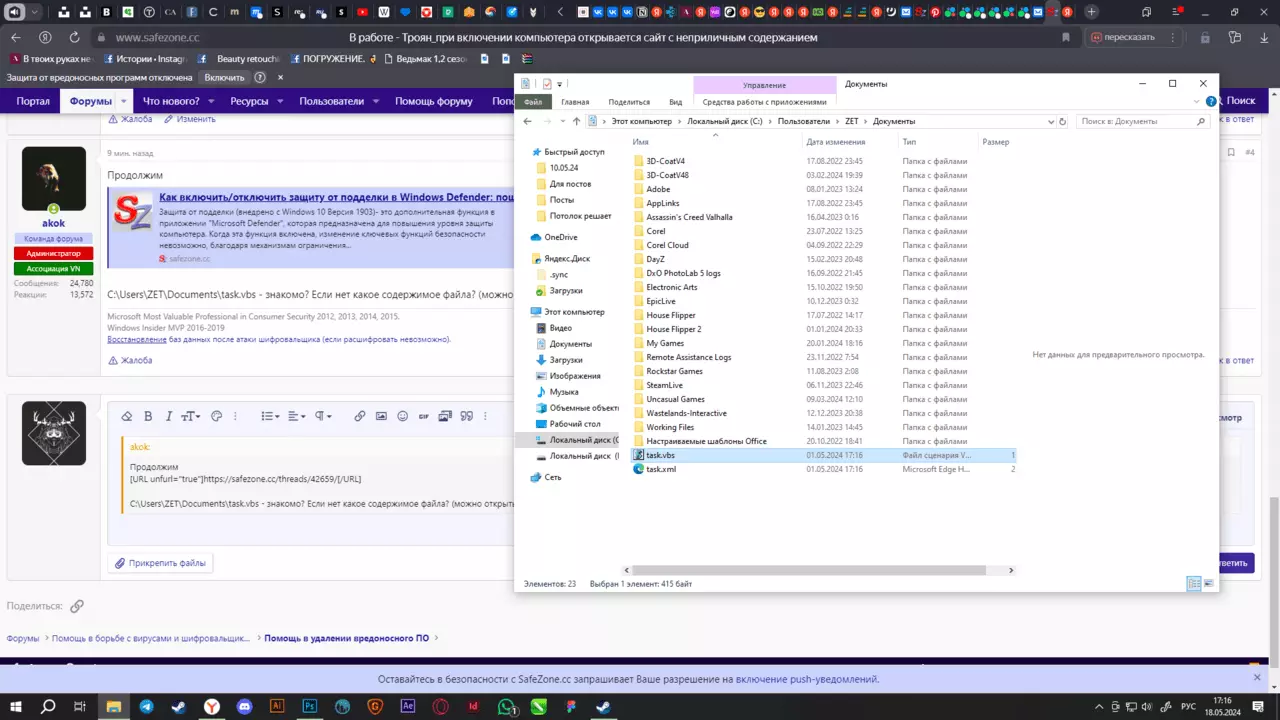The width and height of the screenshot is (1280, 720).
Task: Expand the text alignment dropdown in editor
Action: (297, 416)
